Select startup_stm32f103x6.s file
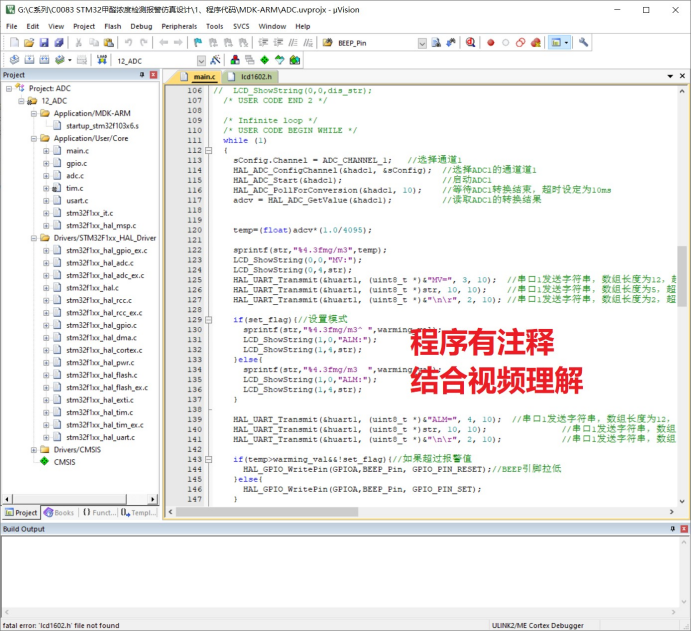The image size is (692, 631). (x=102, y=126)
